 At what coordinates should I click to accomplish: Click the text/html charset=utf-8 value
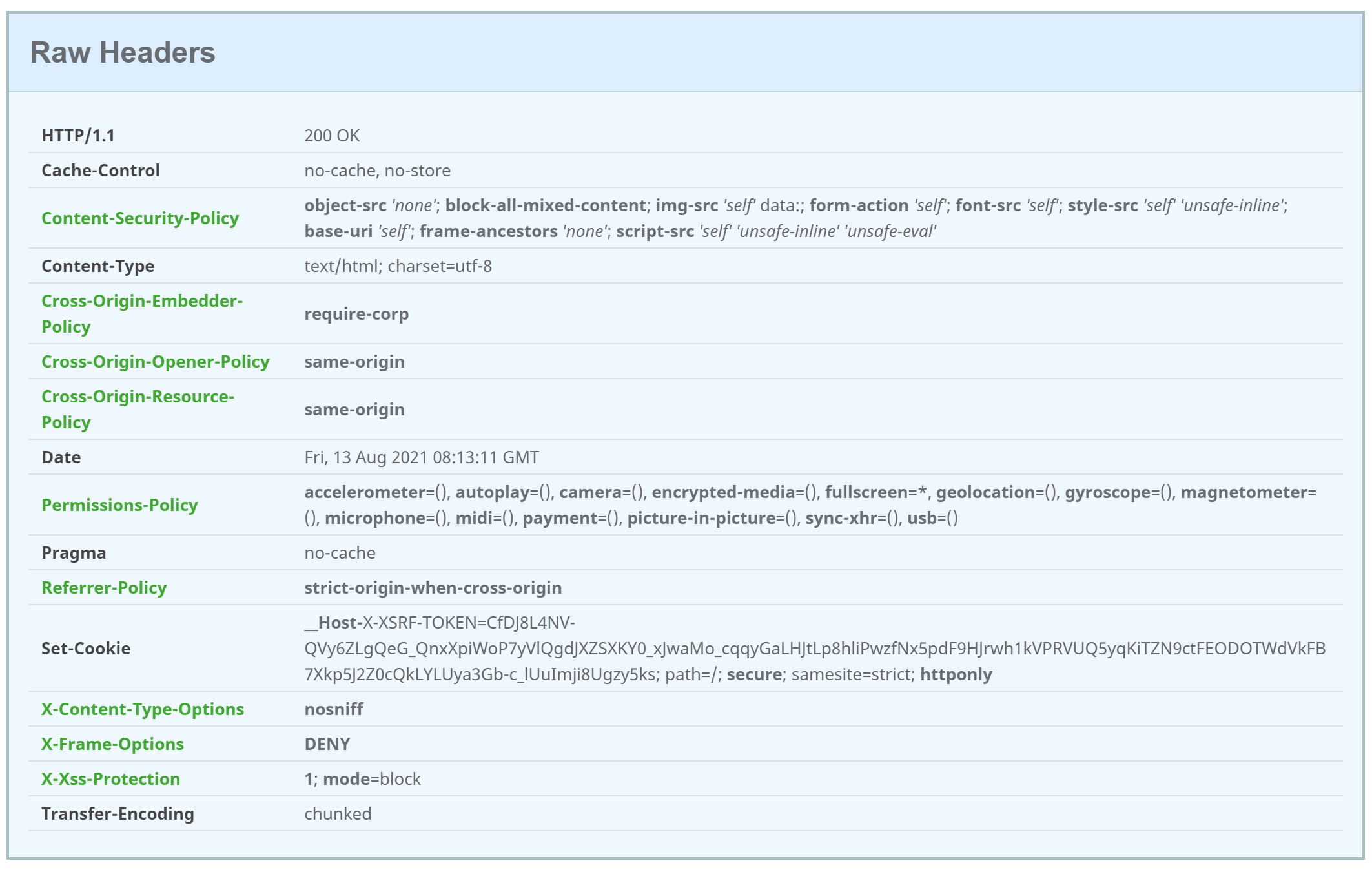click(398, 266)
